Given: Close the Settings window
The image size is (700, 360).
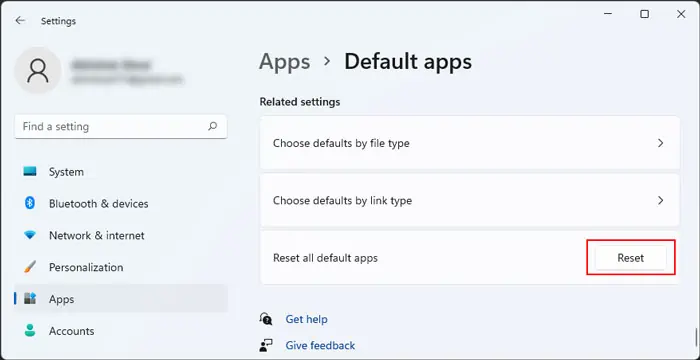Looking at the screenshot, I should pos(681,14).
